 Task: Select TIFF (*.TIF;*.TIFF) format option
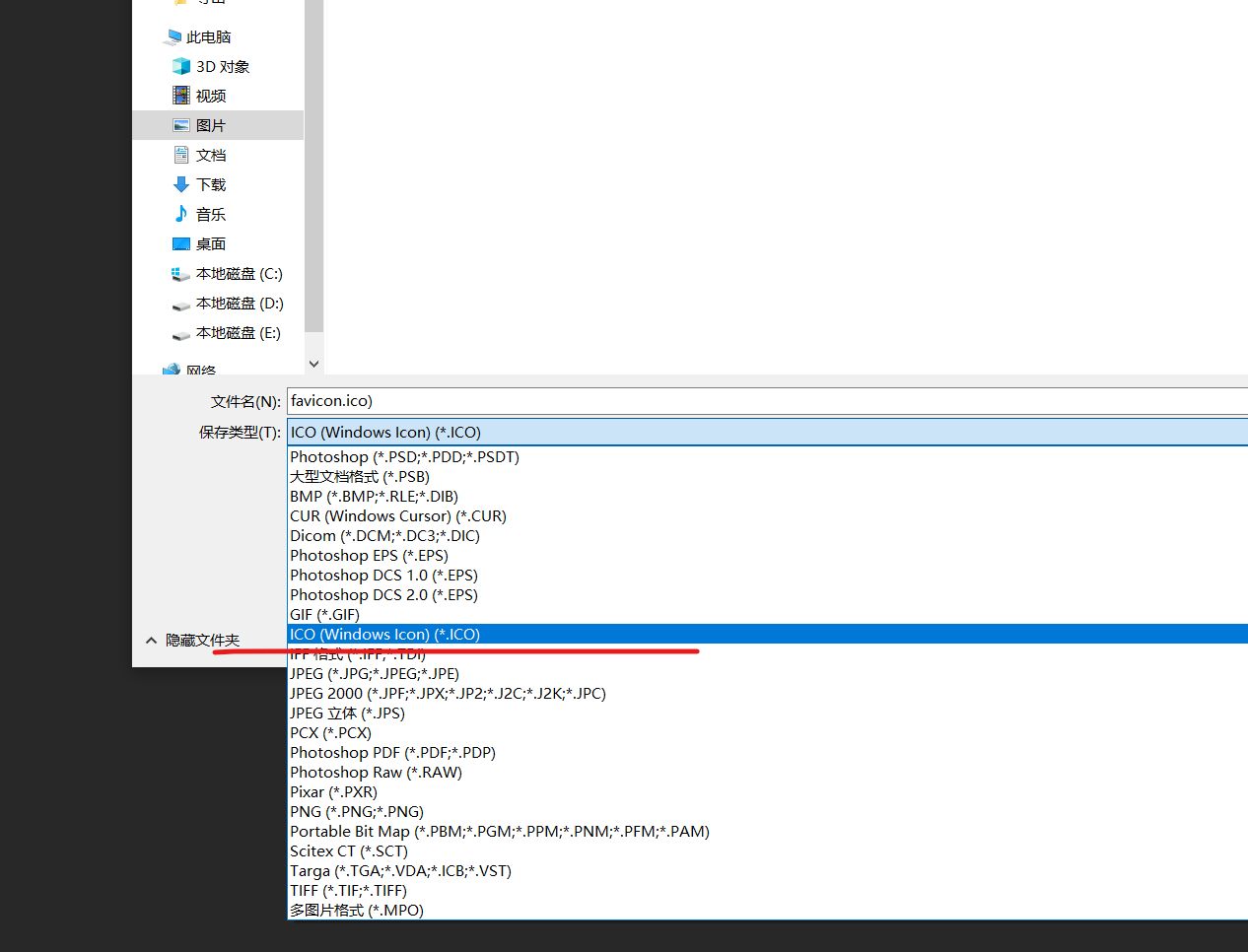pyautogui.click(x=348, y=890)
